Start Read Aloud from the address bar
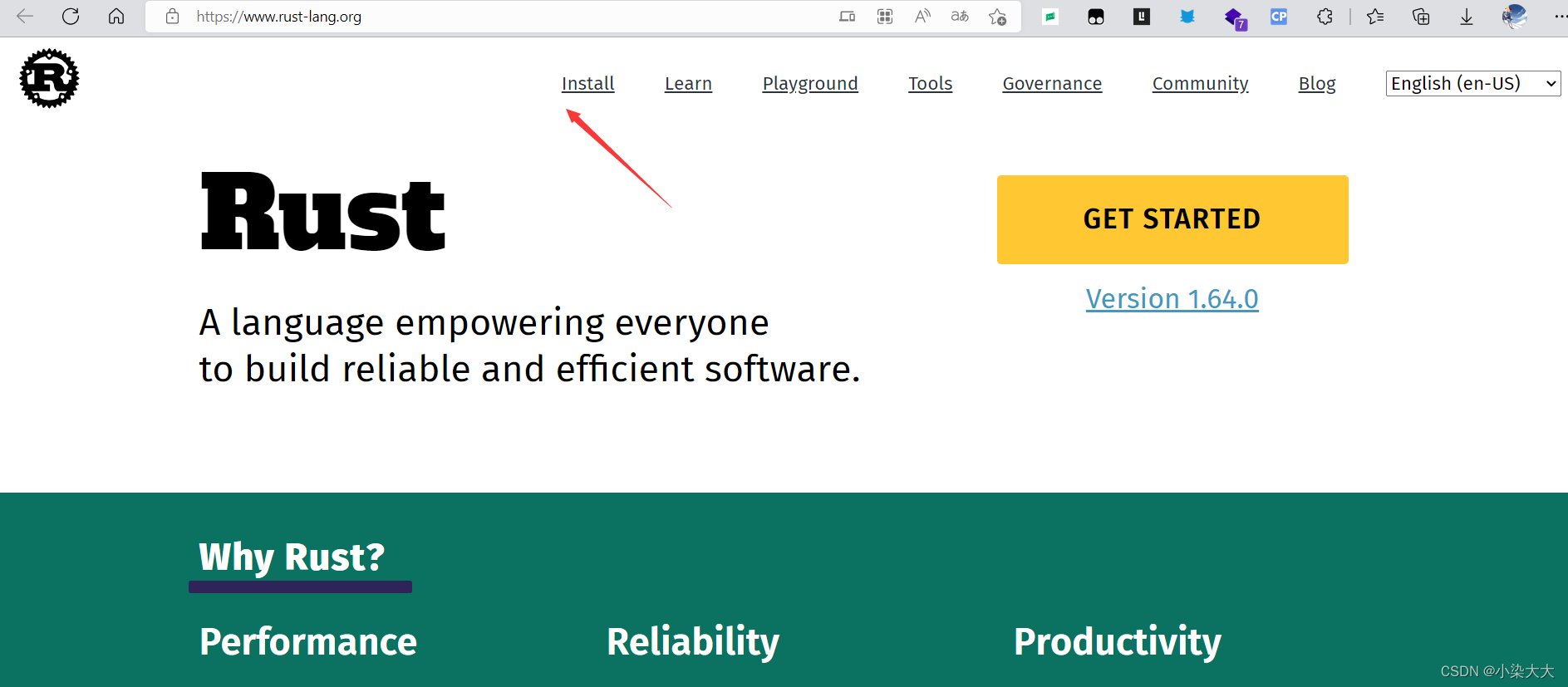1568x687 pixels. pos(922,17)
